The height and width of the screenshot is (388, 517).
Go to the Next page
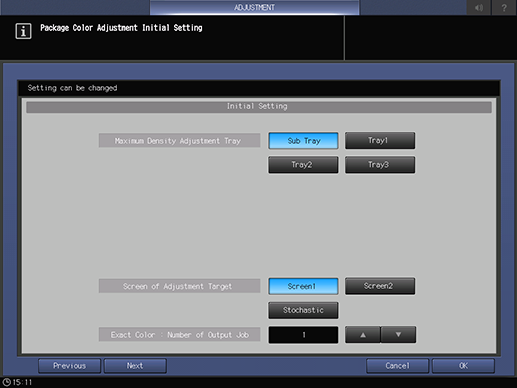(x=135, y=366)
